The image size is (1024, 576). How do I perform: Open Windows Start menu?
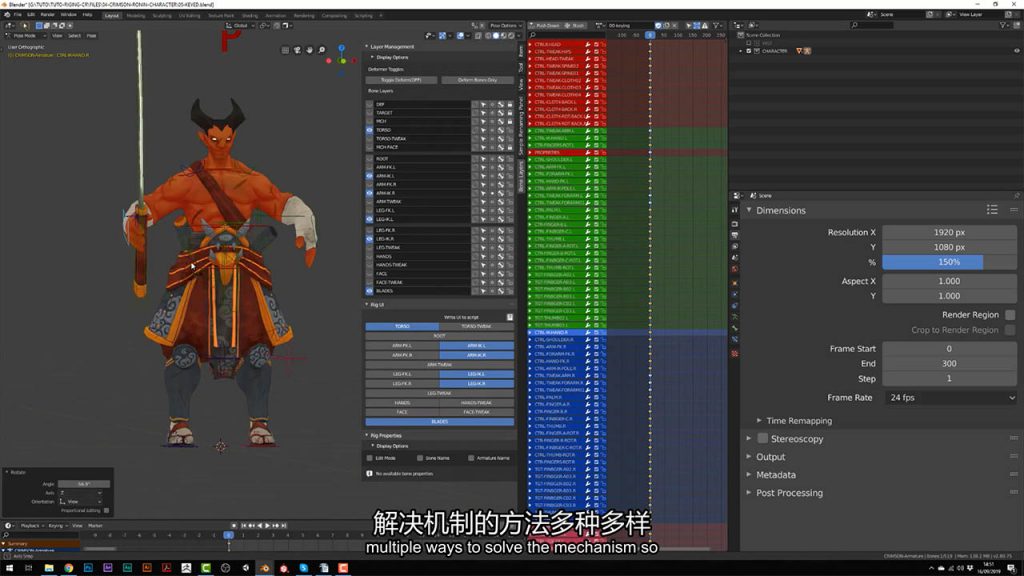click(9, 568)
